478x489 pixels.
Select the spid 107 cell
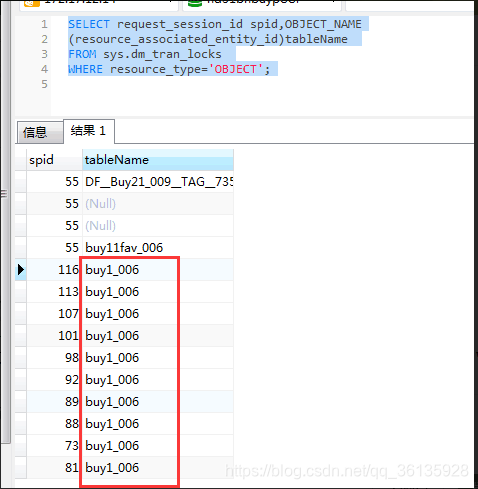point(54,314)
